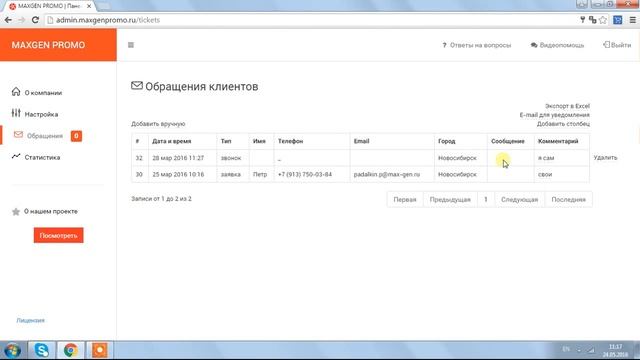Click the key icon in address bar

click(582, 20)
